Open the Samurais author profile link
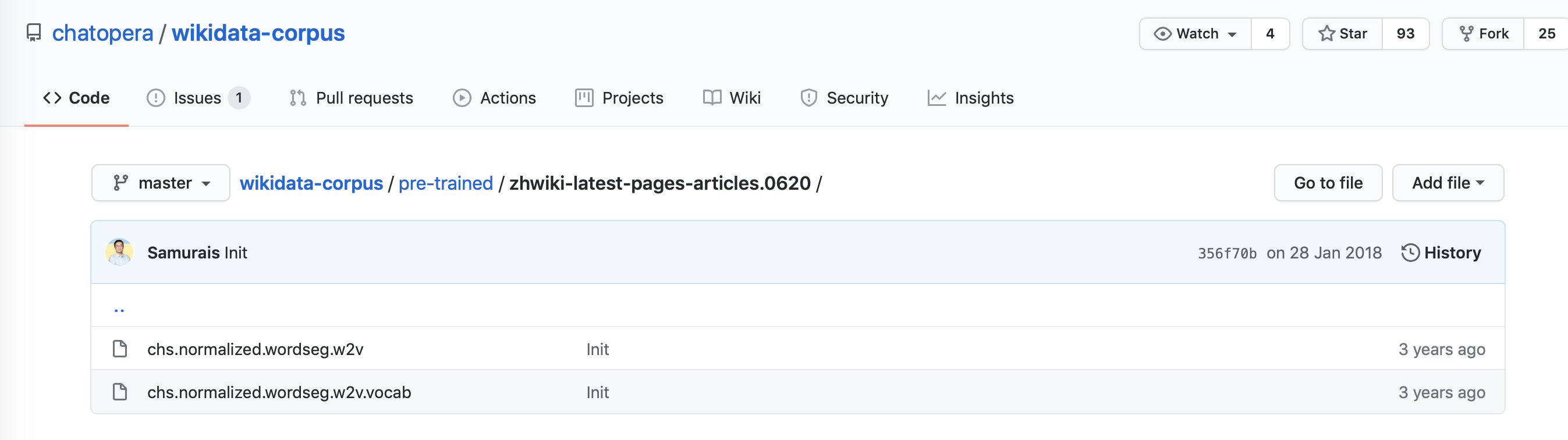Viewport: 1568px width, 440px height. 183,253
